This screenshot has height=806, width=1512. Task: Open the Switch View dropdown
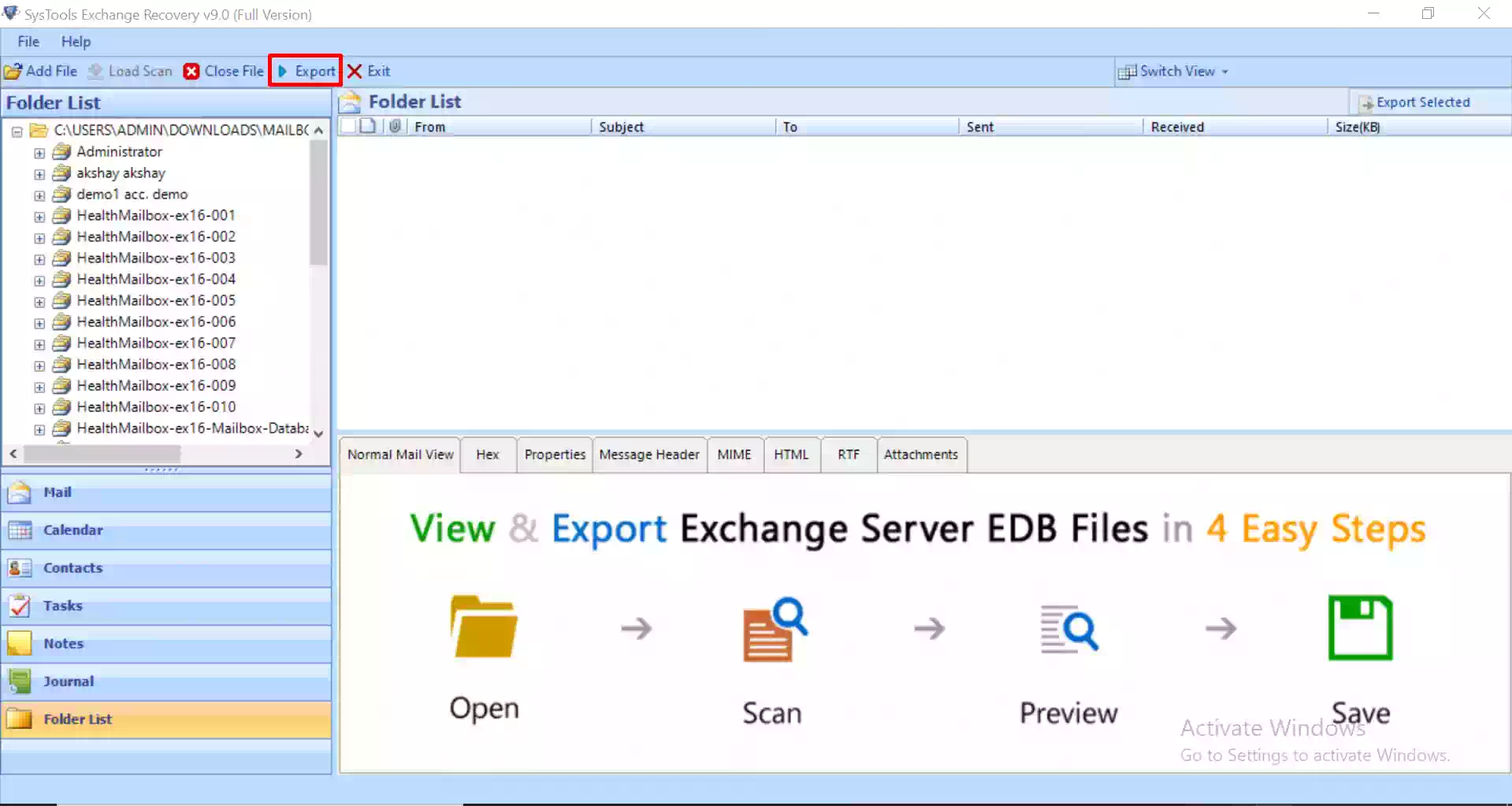1173,72
